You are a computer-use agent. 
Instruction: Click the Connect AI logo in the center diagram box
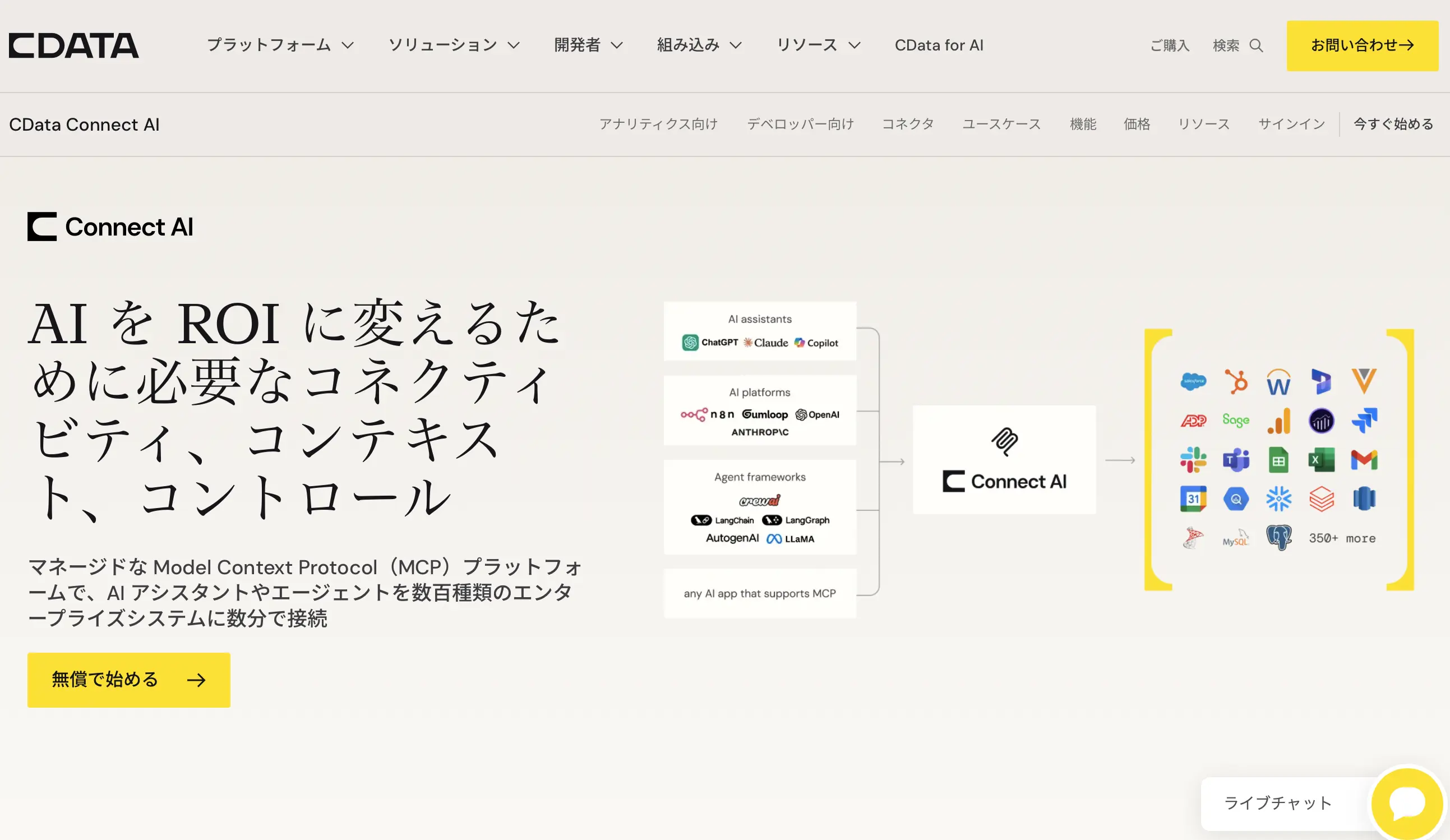tap(1004, 481)
